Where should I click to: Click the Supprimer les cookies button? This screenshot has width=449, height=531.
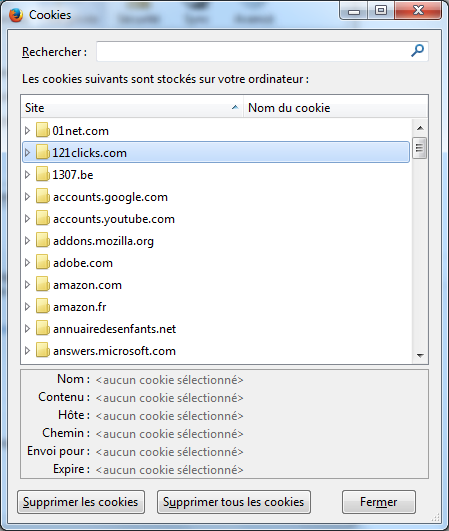pyautogui.click(x=81, y=502)
